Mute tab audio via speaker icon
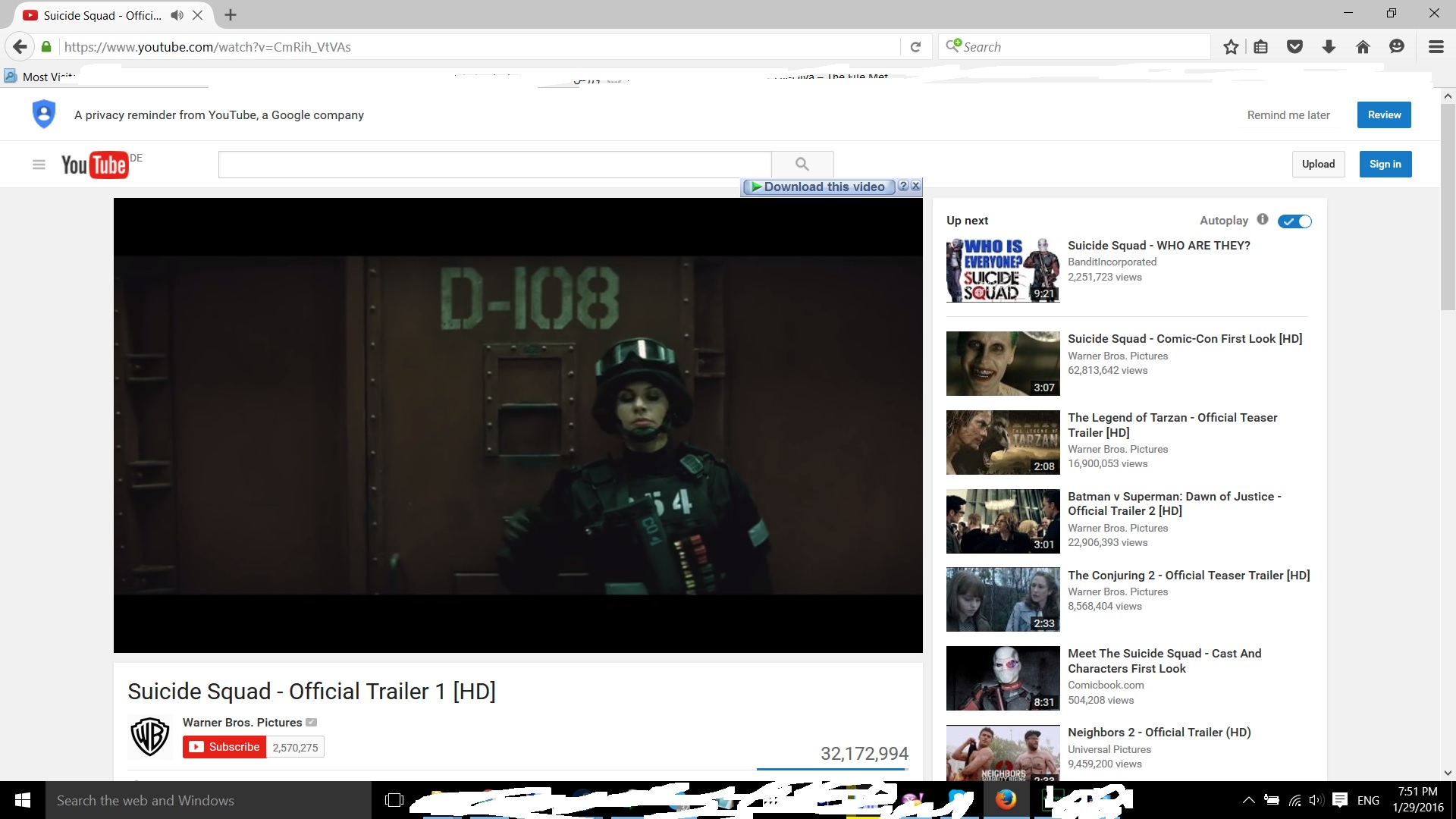 (177, 15)
